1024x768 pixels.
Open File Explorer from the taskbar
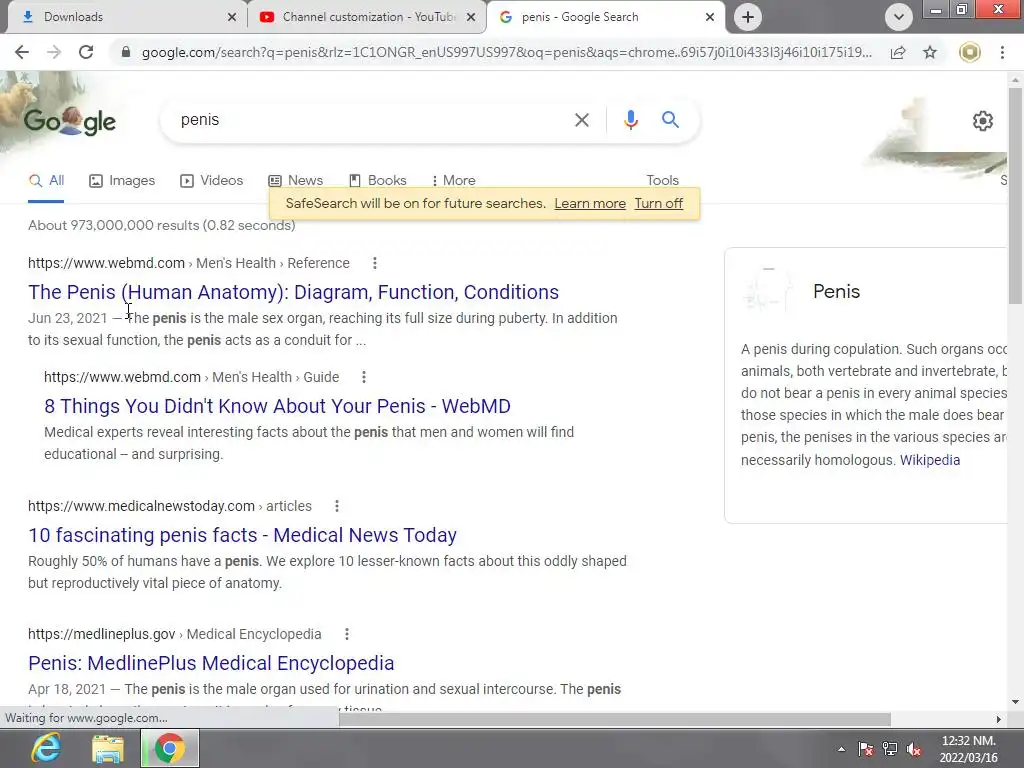coord(108,748)
